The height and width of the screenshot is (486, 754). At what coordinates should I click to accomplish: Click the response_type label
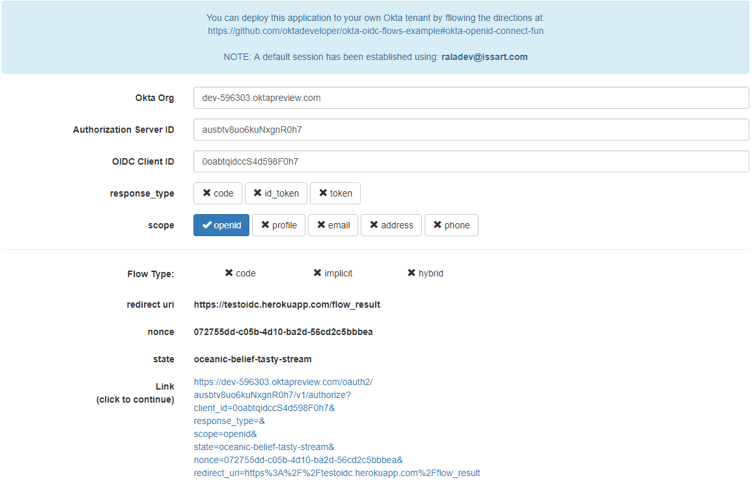click(142, 194)
